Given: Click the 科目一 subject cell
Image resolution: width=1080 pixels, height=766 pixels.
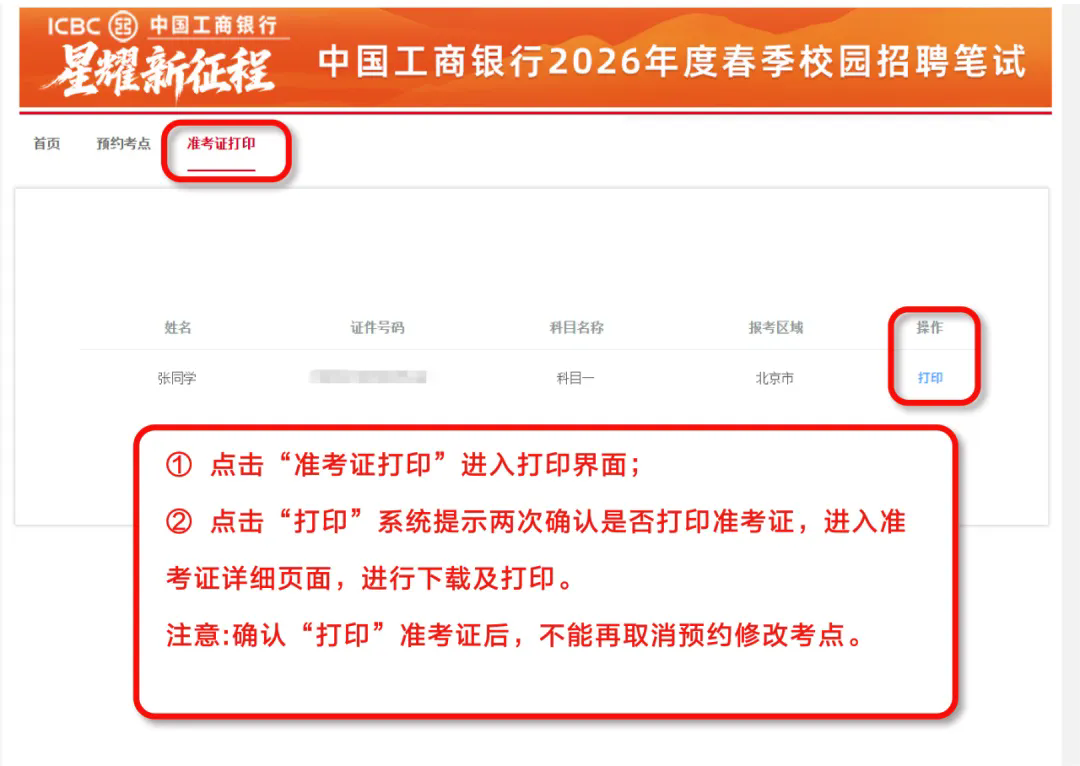Looking at the screenshot, I should 575,377.
